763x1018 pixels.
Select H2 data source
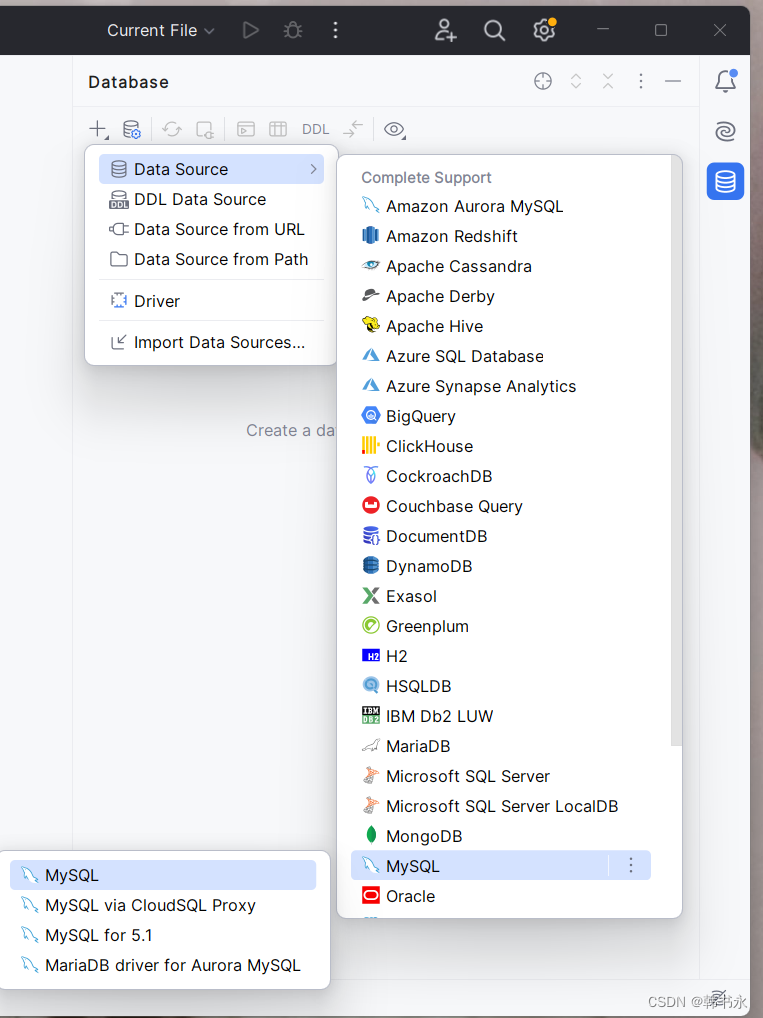[501, 656]
